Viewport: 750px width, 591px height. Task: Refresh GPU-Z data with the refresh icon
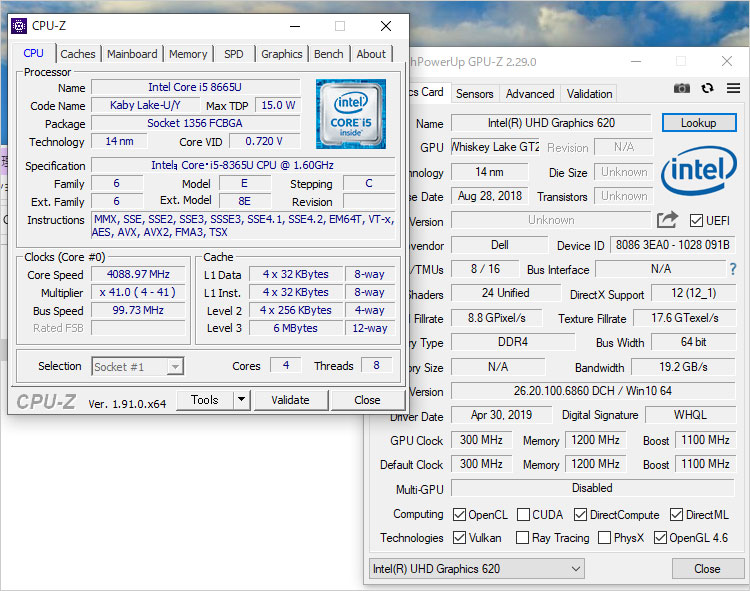707,88
